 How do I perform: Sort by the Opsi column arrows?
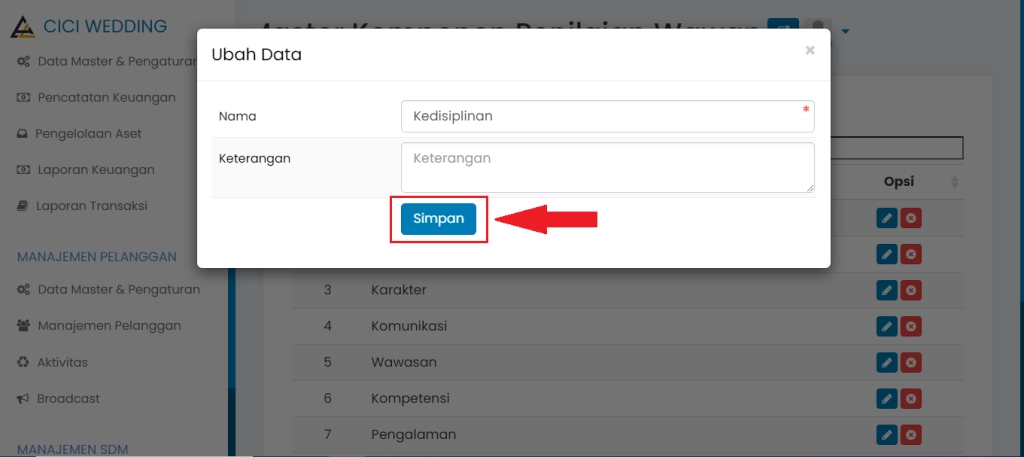point(954,182)
